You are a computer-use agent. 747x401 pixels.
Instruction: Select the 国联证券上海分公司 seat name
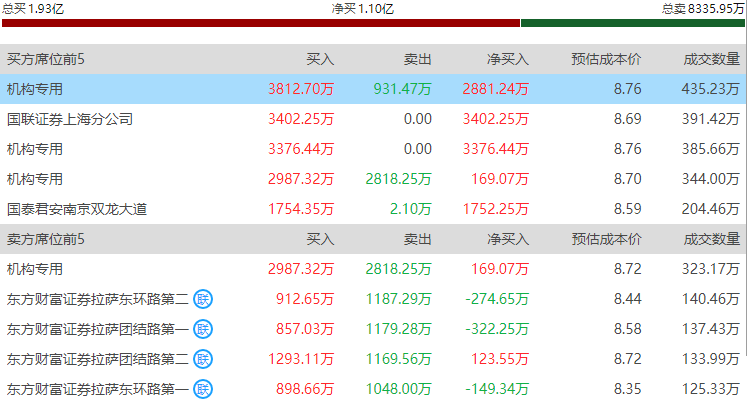(70, 119)
